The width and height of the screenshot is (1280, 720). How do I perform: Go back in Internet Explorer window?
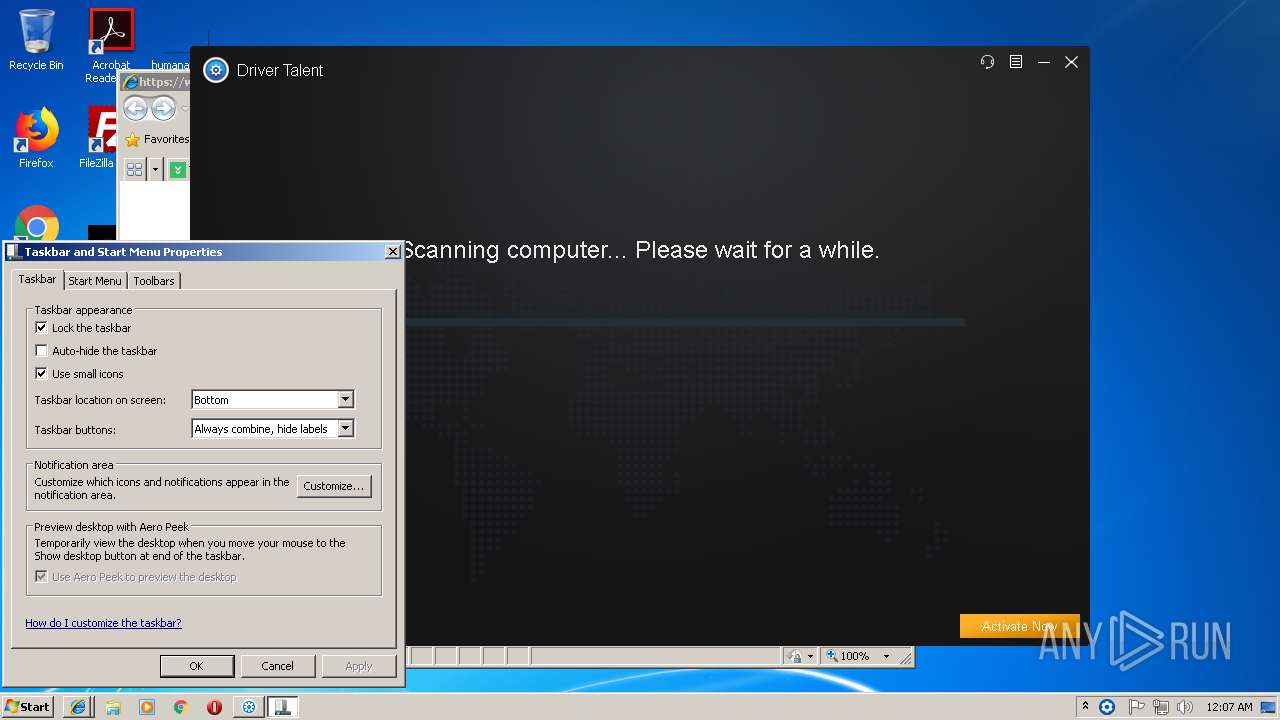pyautogui.click(x=135, y=108)
